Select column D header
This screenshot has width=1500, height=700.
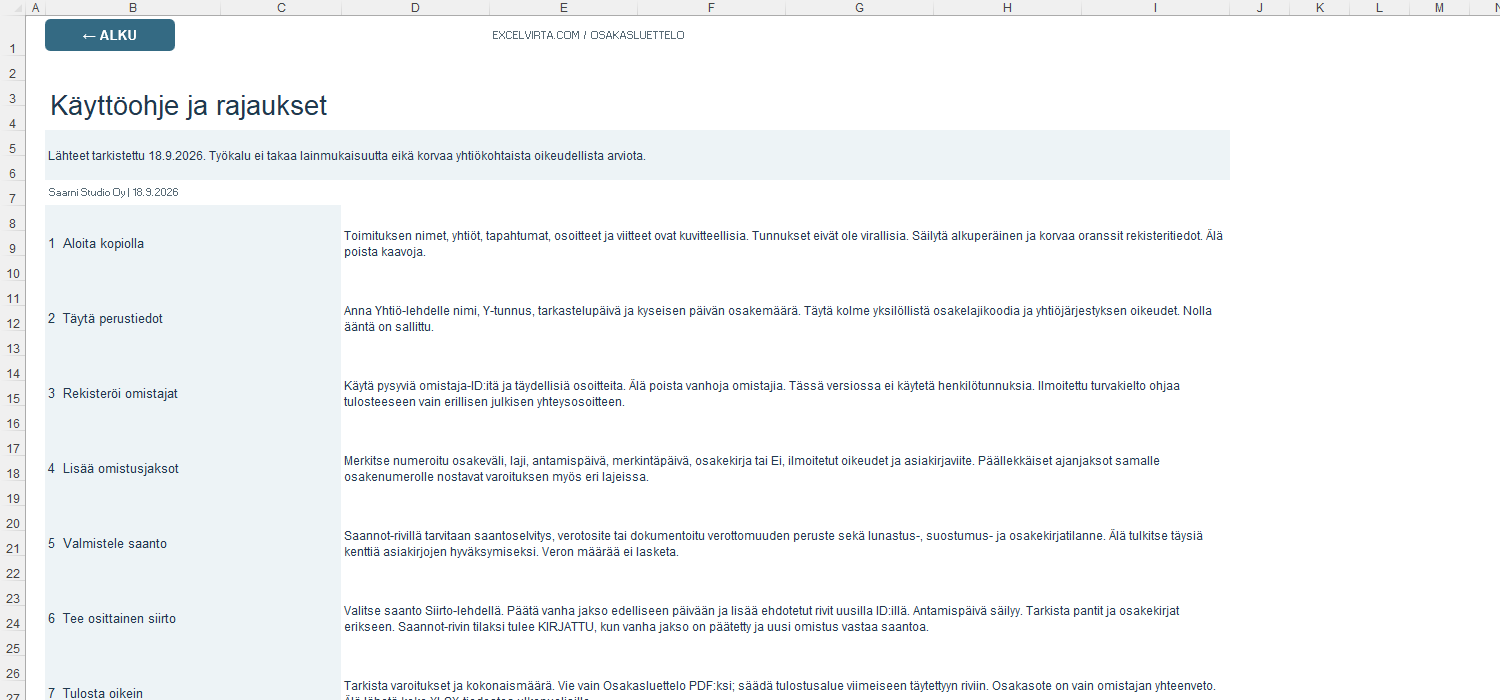coord(415,8)
